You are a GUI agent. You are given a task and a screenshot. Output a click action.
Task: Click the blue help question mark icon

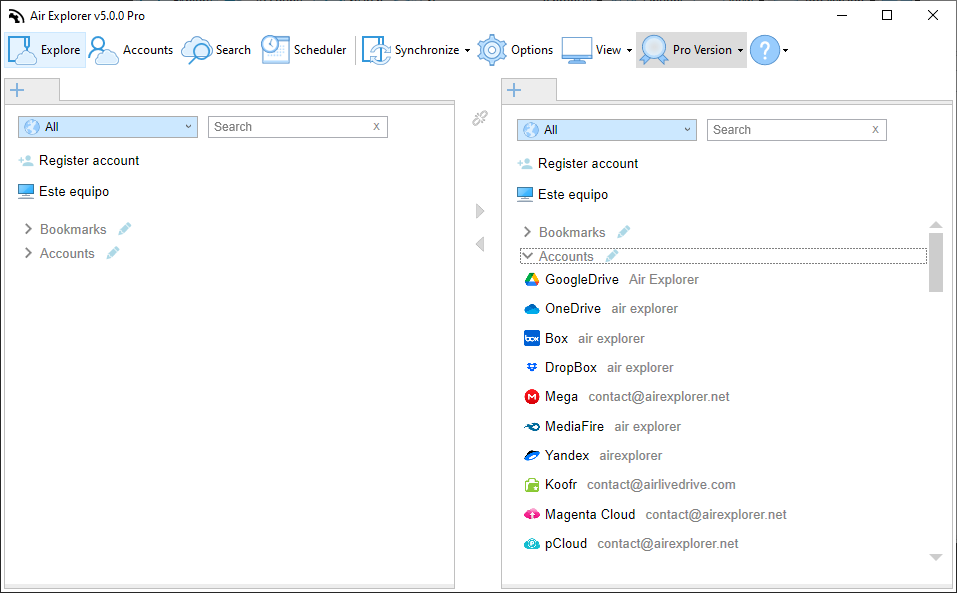[765, 50]
